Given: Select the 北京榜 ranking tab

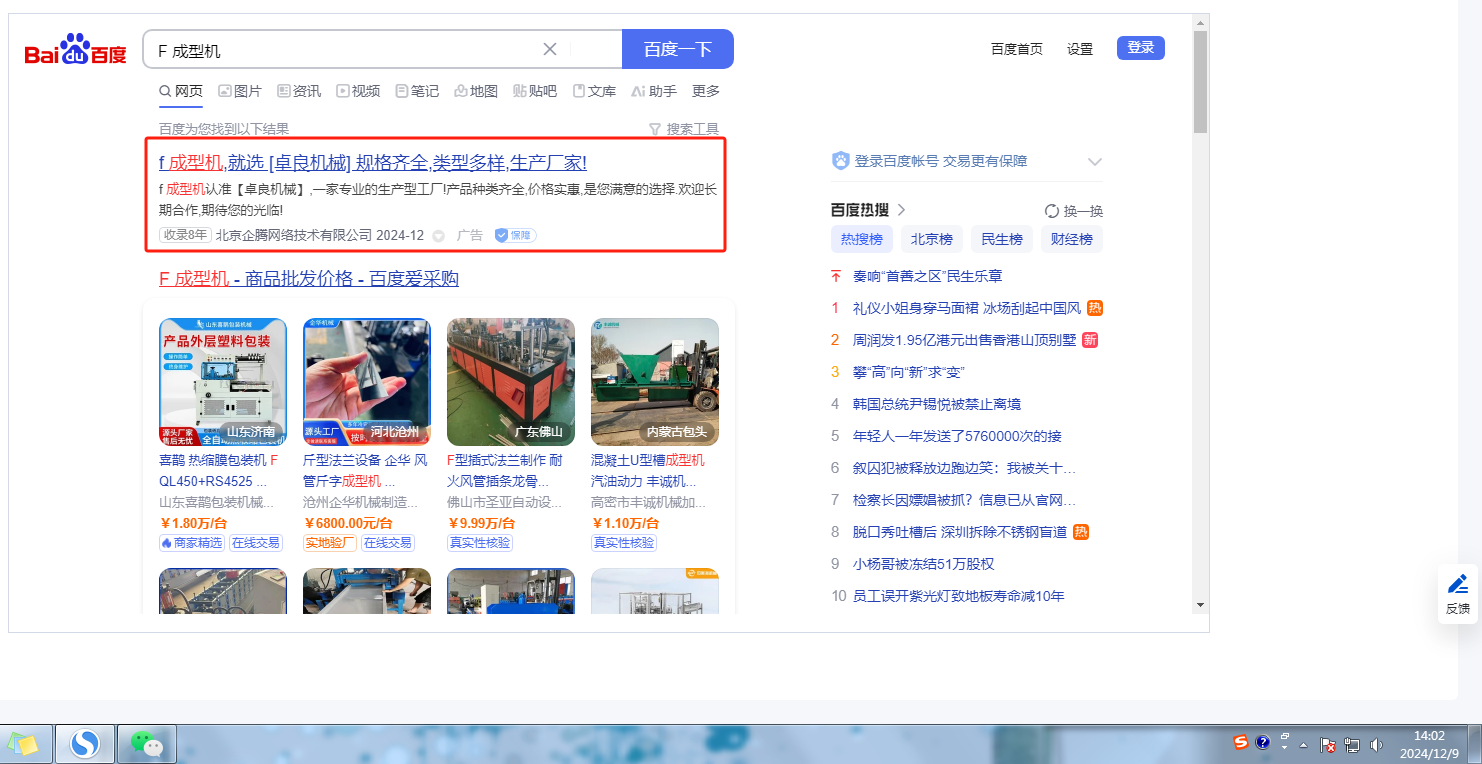Looking at the screenshot, I should point(932,239).
